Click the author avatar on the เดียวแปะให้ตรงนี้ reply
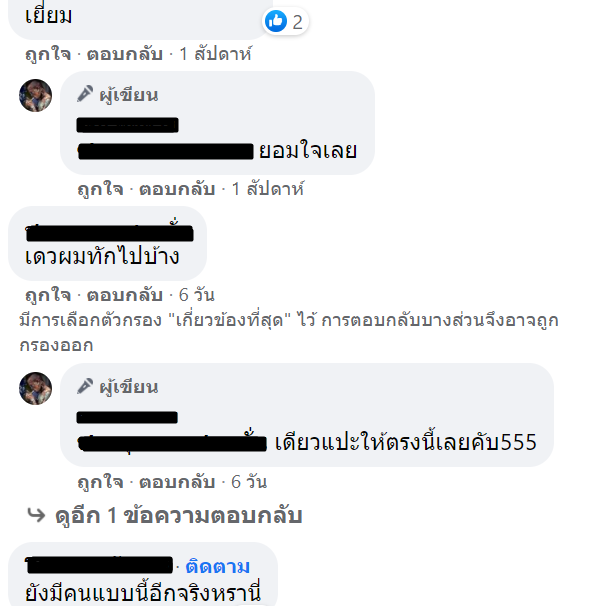Viewport: 594px width, 606px height. pos(36,388)
